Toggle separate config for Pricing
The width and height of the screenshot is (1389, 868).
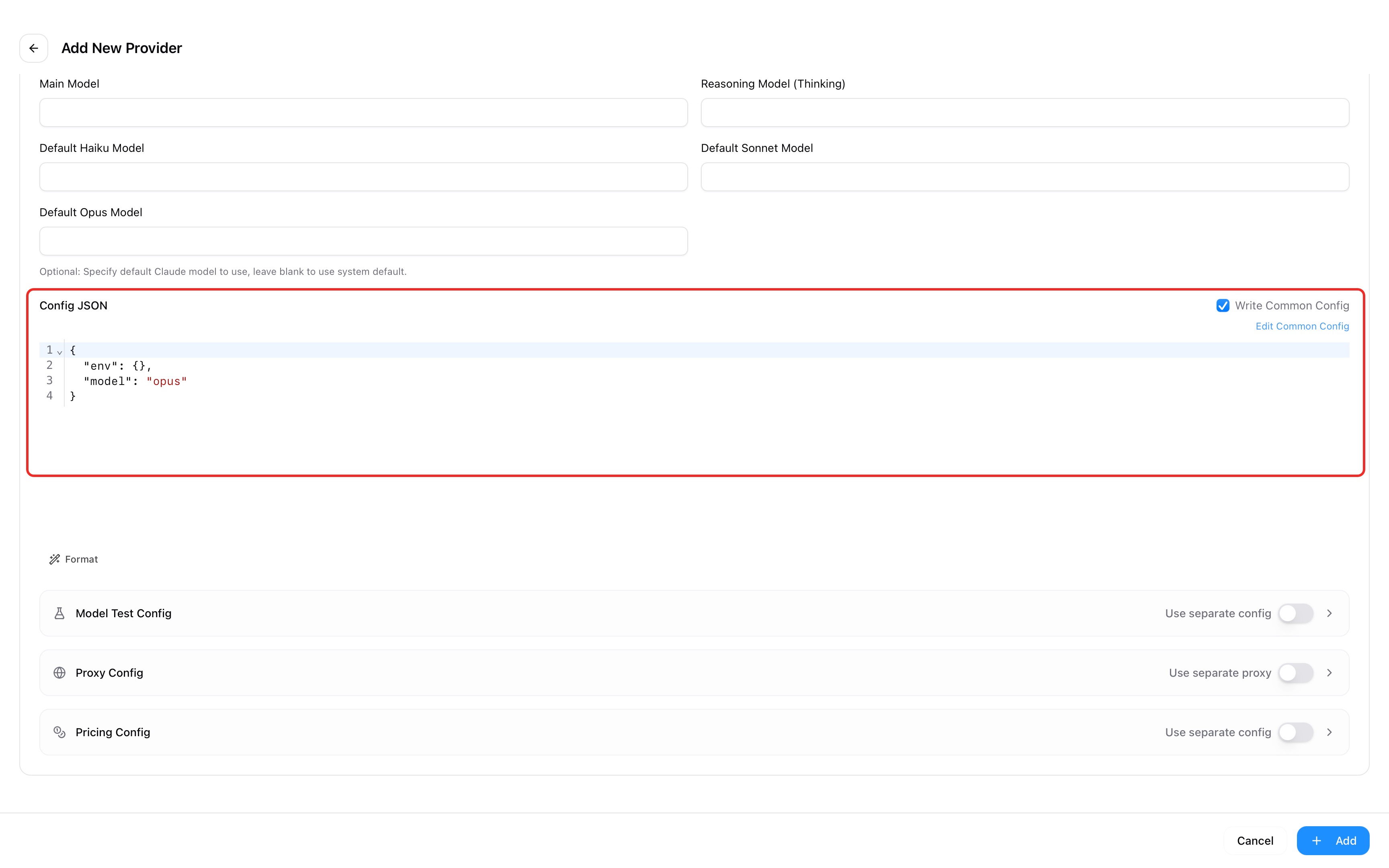tap(1295, 732)
